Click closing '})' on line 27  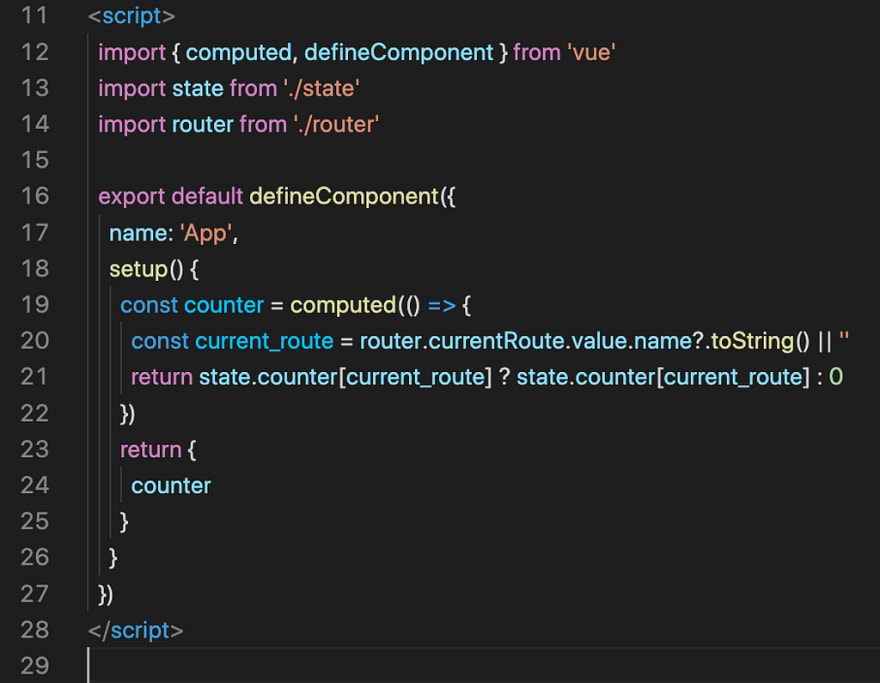(x=106, y=594)
